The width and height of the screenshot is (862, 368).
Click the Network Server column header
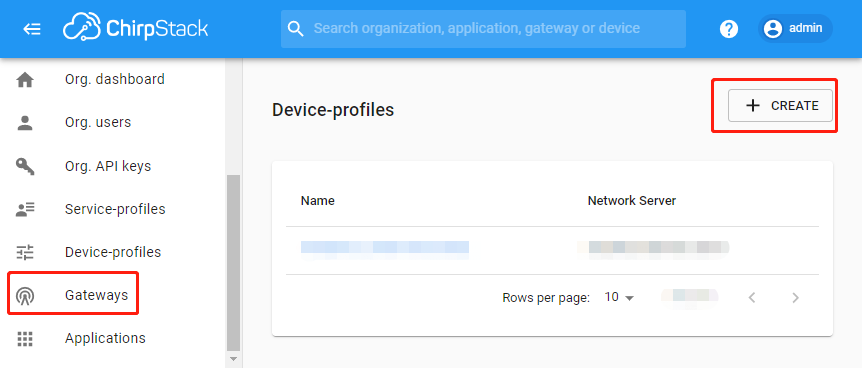(632, 201)
